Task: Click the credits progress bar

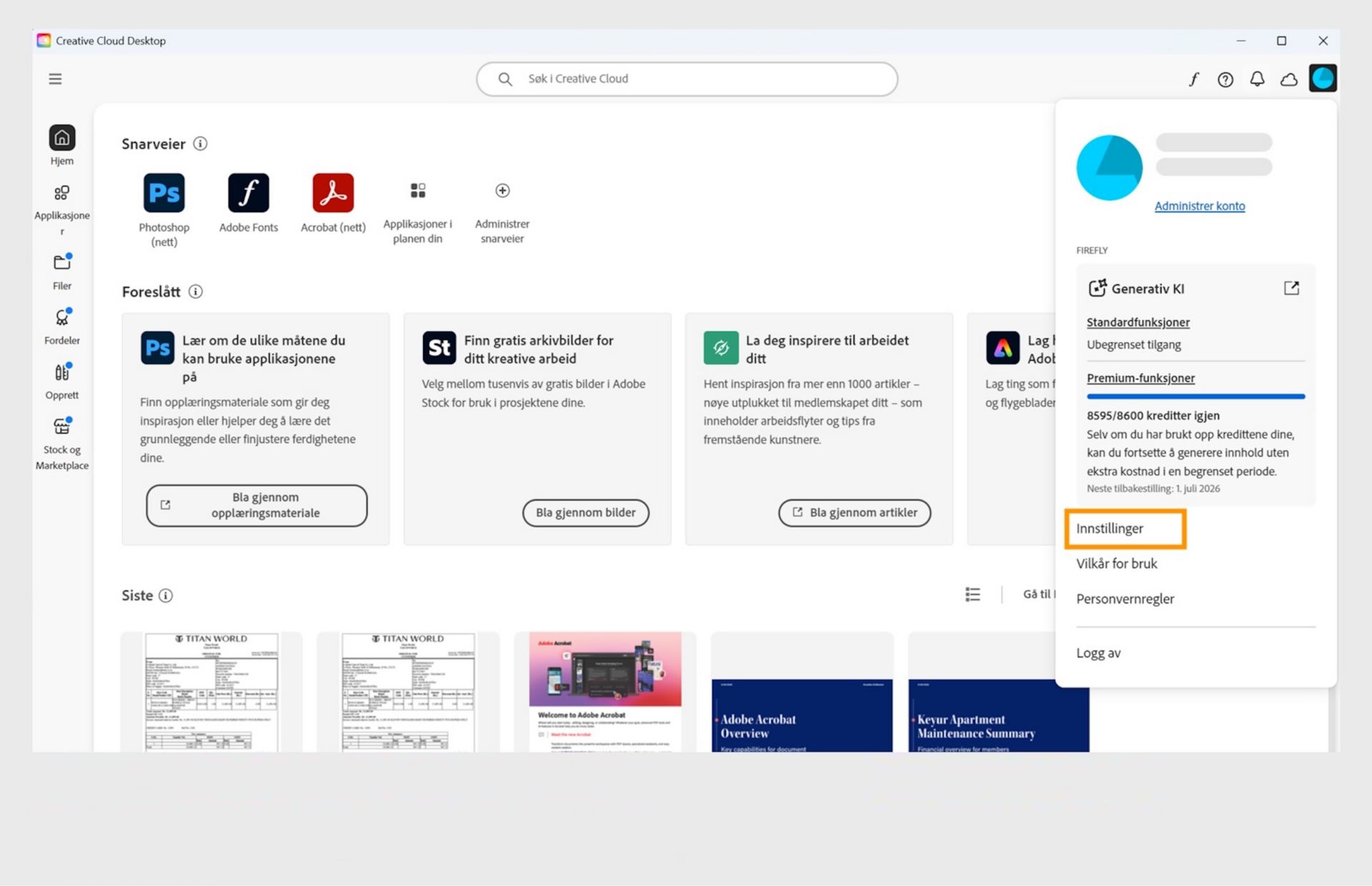Action: [1195, 396]
